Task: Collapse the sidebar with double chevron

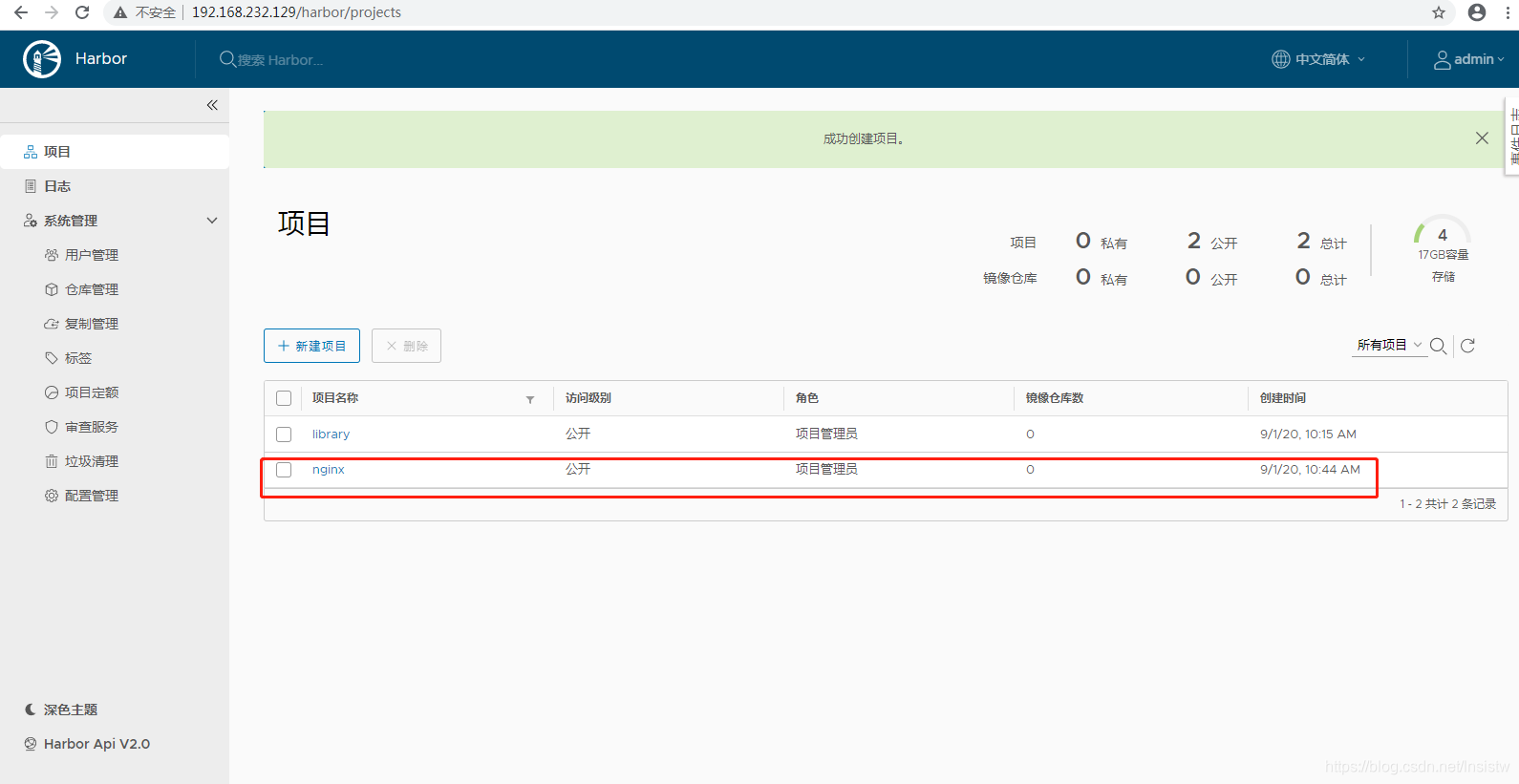Action: [x=212, y=105]
